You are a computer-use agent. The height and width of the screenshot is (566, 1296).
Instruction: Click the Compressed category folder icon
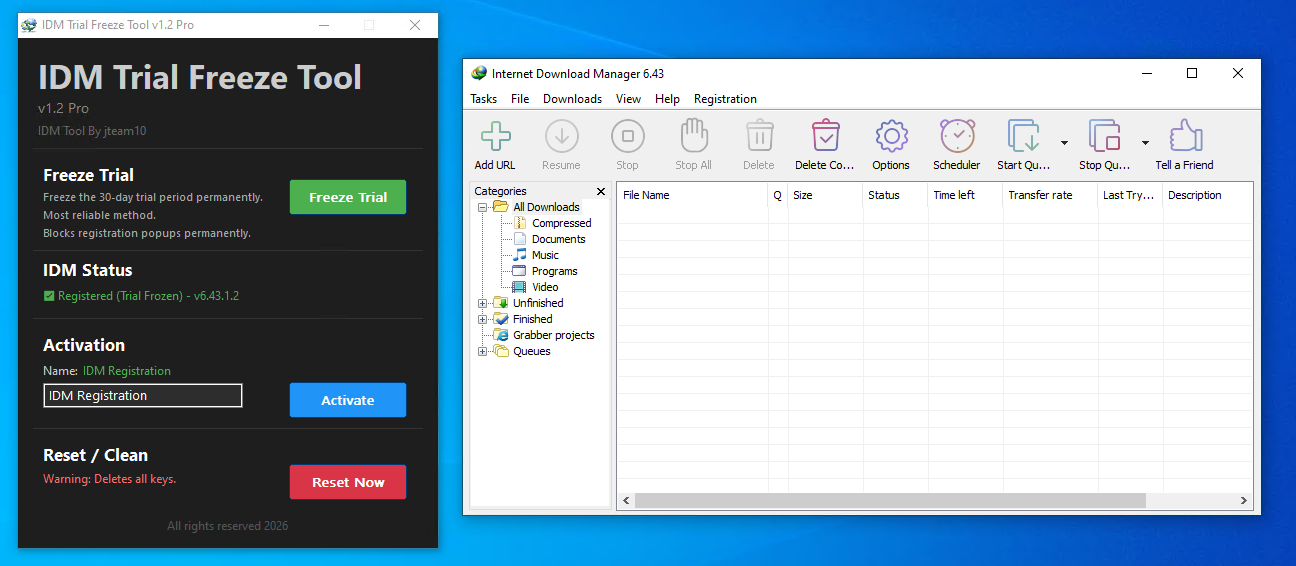click(520, 223)
